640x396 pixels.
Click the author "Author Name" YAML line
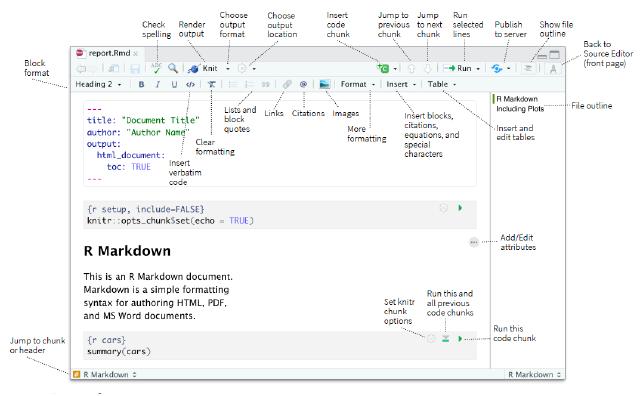pos(138,132)
